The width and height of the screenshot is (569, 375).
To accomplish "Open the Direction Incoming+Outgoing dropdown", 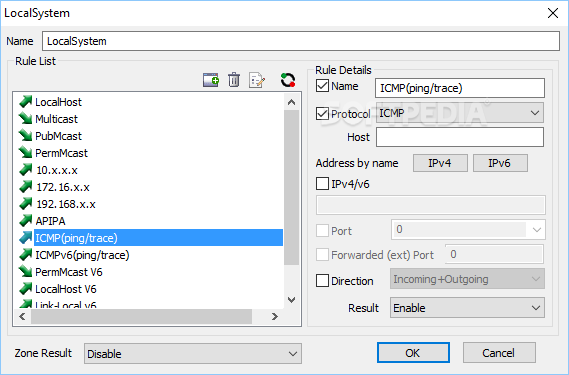I will click(x=467, y=279).
